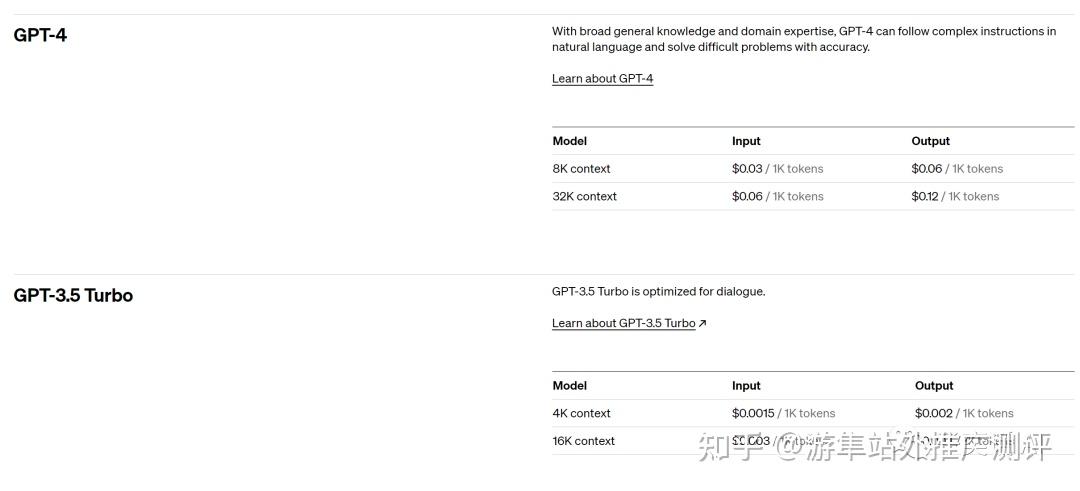Click the Input column header in GPT-3.5 Turbo table
Viewport: 1080px width, 491px height.
pos(746,386)
